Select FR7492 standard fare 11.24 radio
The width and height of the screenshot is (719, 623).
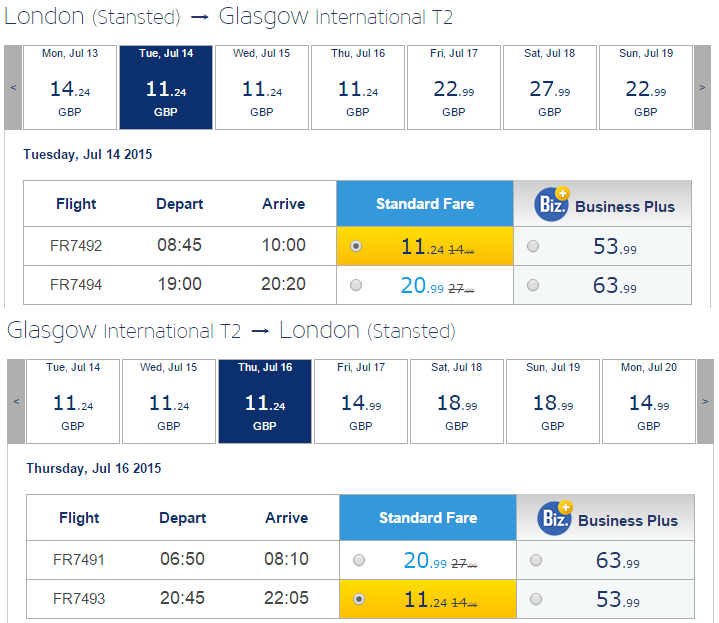[x=356, y=246]
